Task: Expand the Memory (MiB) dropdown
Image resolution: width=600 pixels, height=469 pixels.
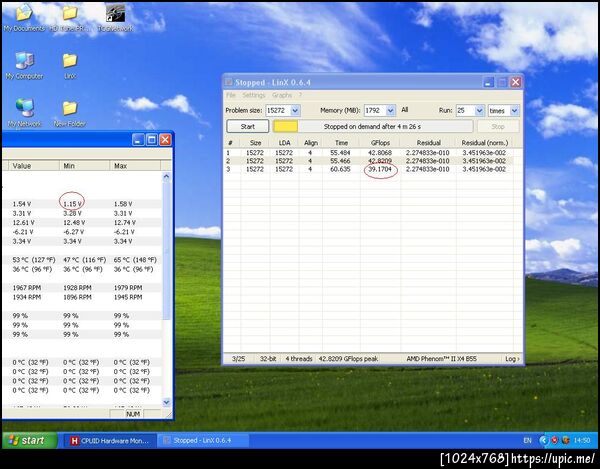Action: pos(391,111)
